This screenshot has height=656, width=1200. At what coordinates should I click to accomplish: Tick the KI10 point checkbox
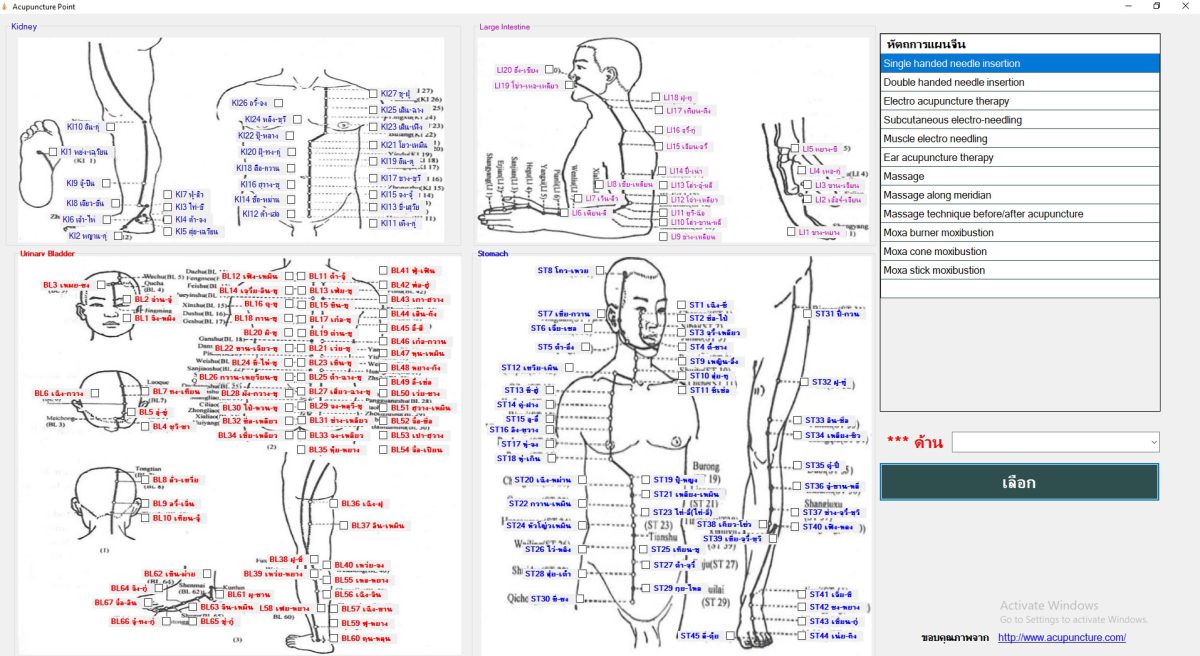[110, 127]
